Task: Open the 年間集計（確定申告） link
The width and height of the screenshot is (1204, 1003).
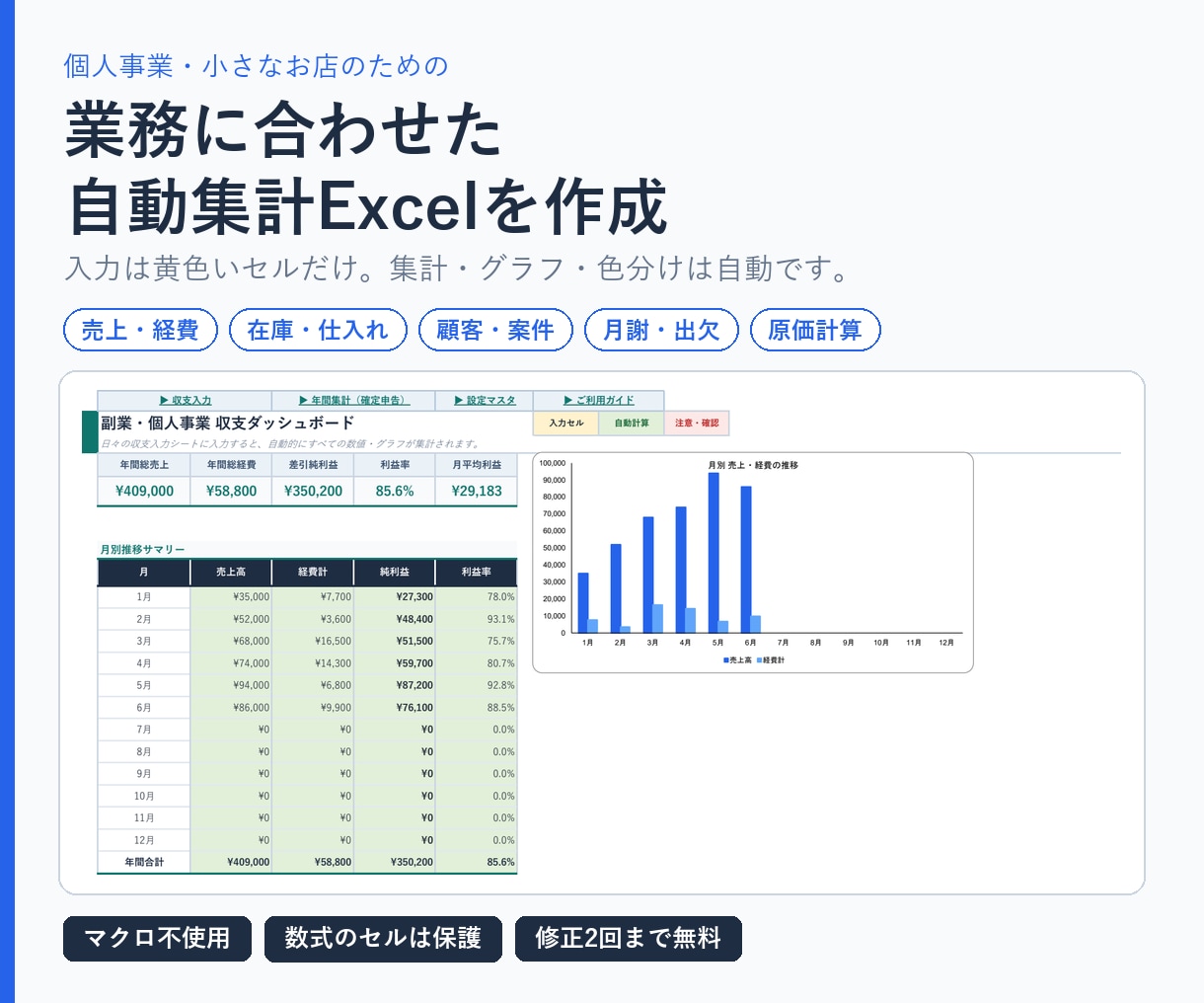Action: 353,400
